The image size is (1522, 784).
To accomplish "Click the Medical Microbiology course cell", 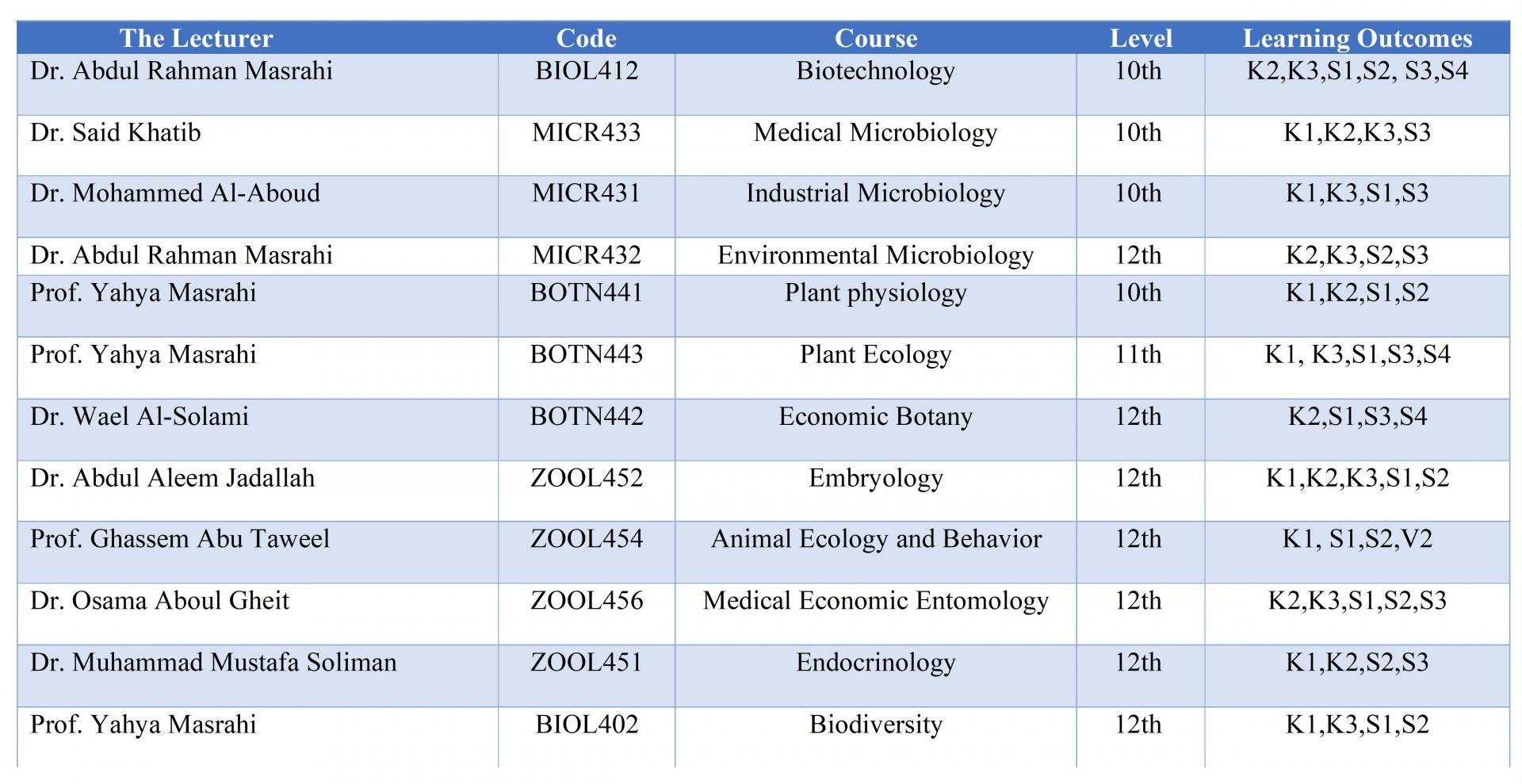I will coord(875,132).
